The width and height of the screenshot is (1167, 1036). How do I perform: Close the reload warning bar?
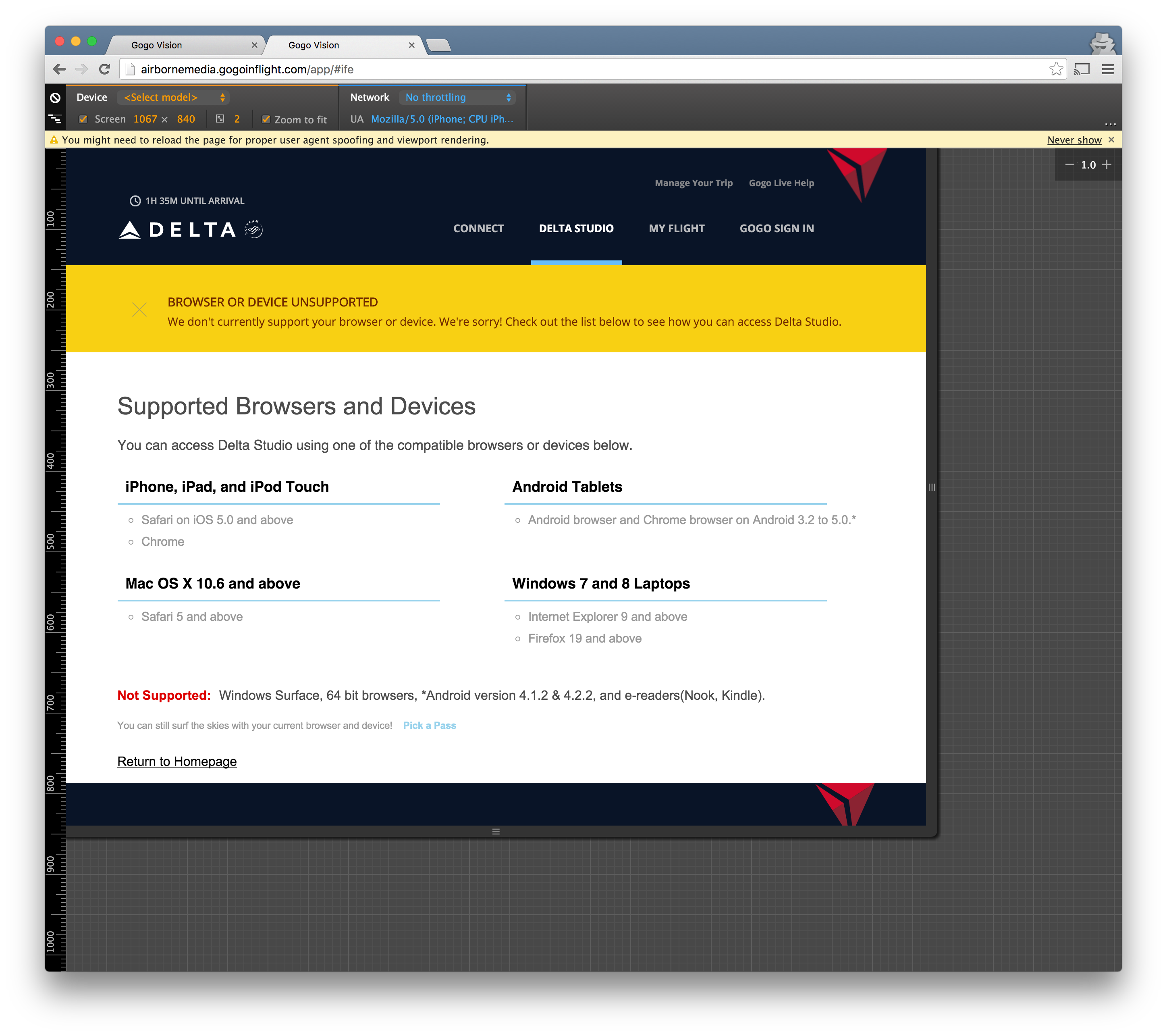pos(1111,139)
